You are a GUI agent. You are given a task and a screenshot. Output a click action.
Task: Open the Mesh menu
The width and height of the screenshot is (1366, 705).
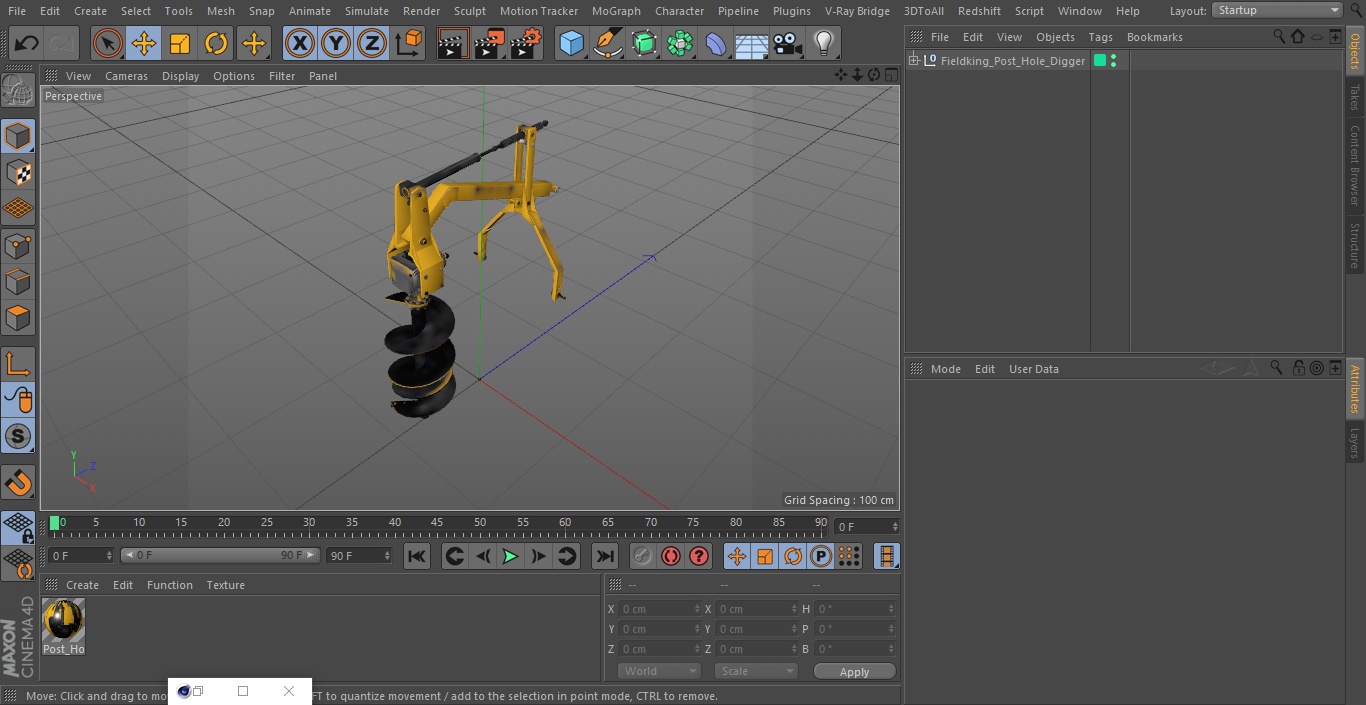221,11
